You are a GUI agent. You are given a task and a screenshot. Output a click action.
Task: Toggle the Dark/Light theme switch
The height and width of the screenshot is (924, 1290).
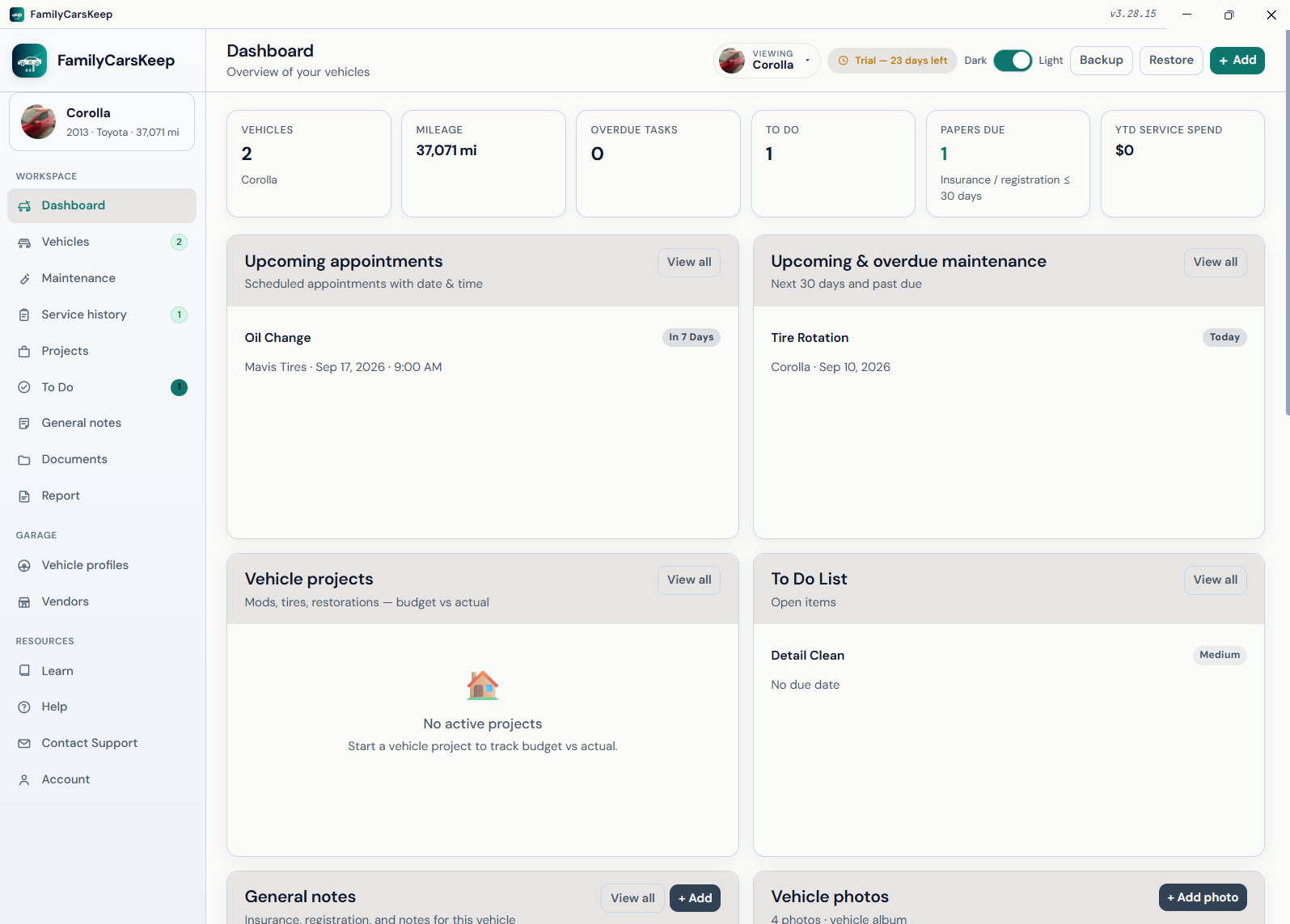1013,61
